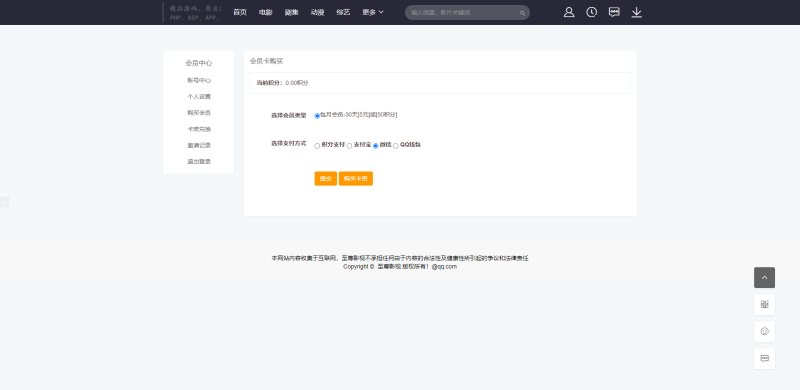Screen dimensions: 800x390
Task: Click the back-to-top arrow button
Action: 764,278
